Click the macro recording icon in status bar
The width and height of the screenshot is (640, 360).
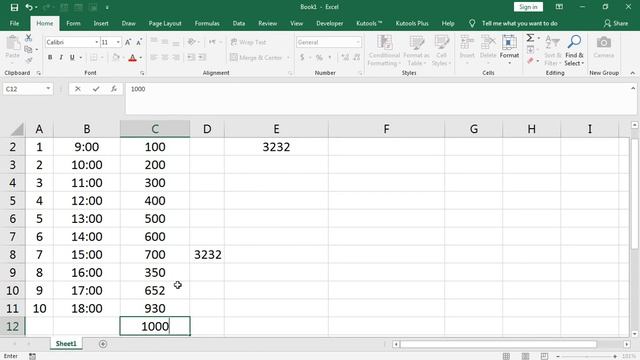coord(32,356)
